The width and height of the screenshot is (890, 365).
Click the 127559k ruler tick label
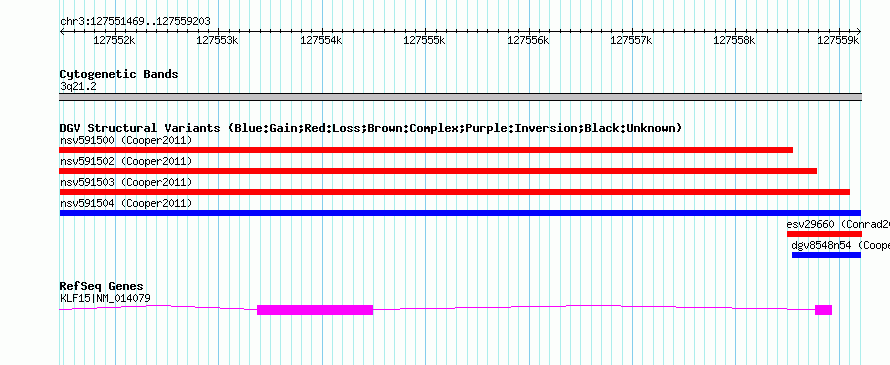(838, 40)
